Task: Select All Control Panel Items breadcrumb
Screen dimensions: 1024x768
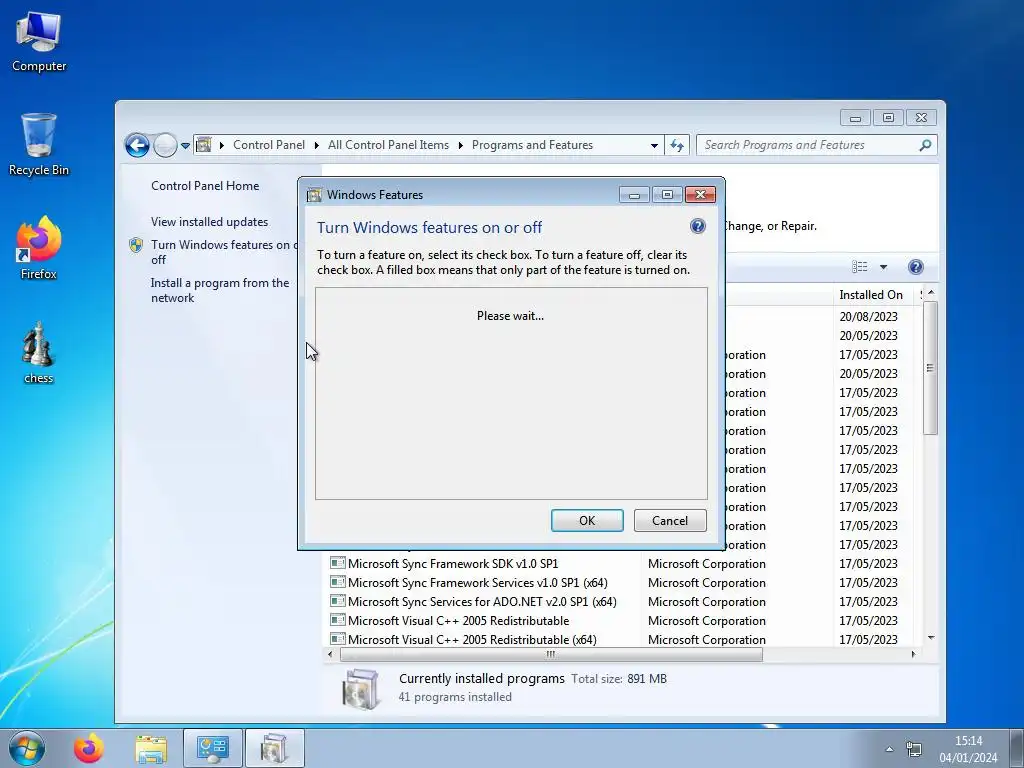Action: click(388, 145)
